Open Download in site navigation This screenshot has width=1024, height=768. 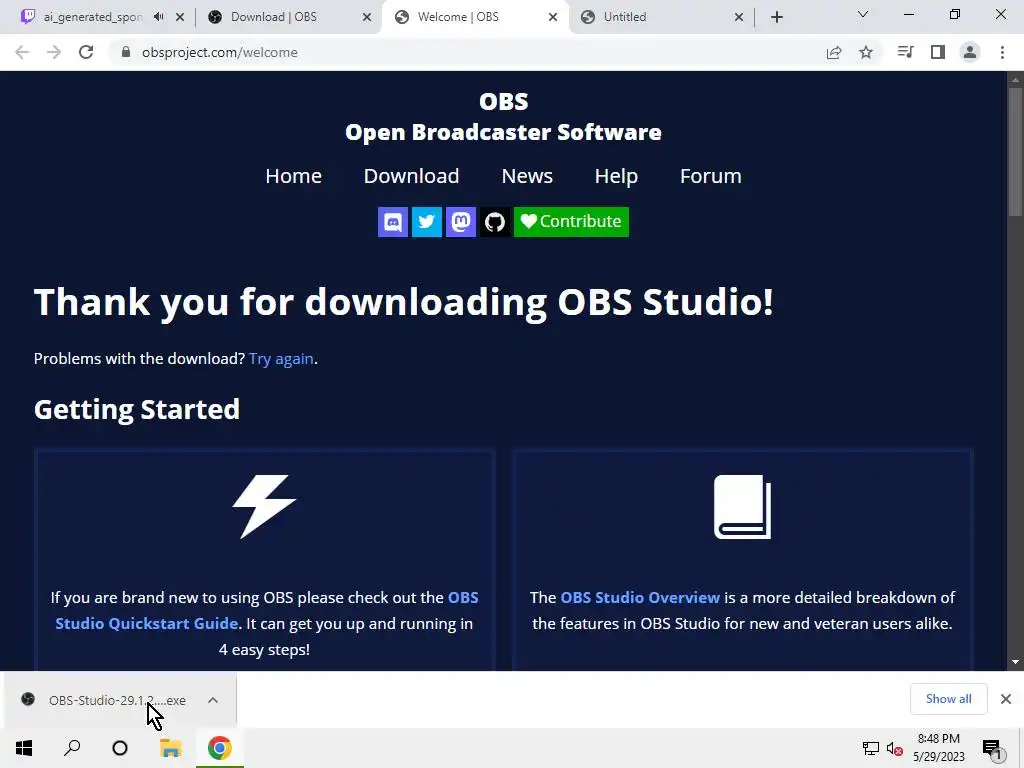[x=411, y=176]
